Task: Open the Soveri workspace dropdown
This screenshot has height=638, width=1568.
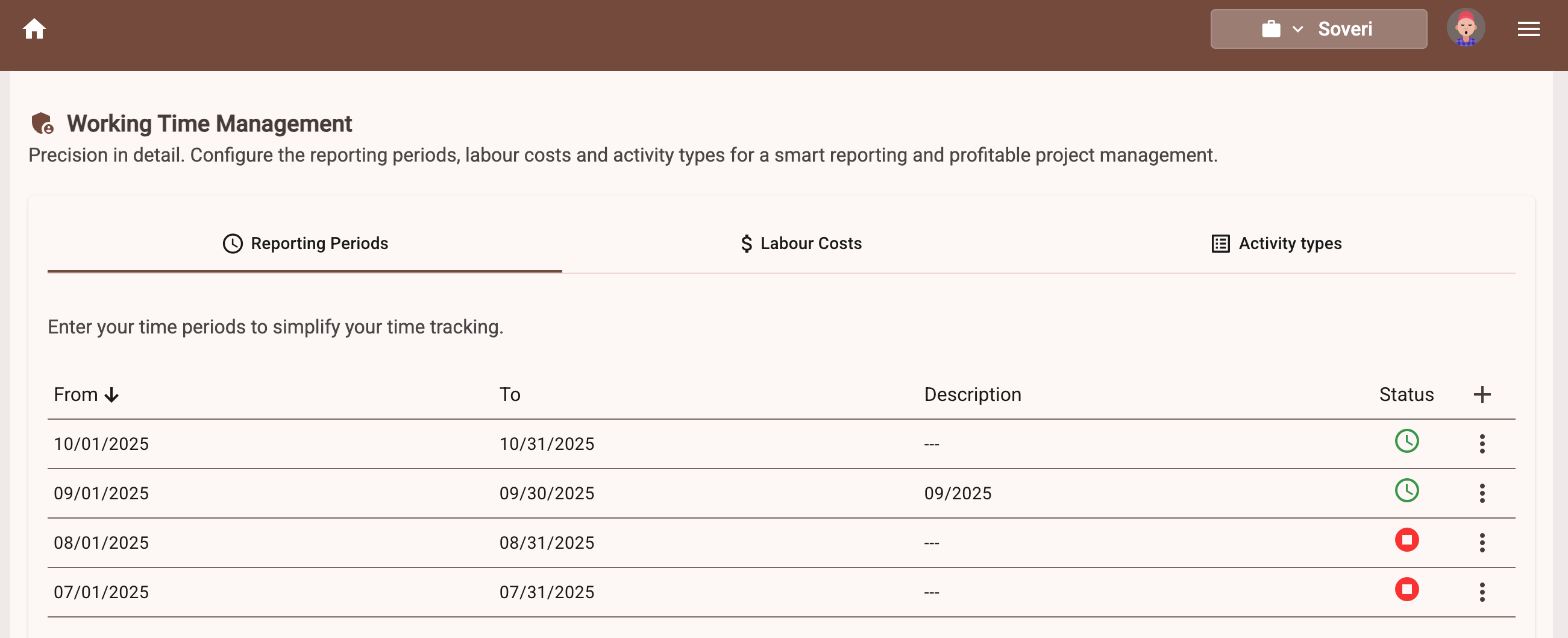Action: pos(1318,28)
